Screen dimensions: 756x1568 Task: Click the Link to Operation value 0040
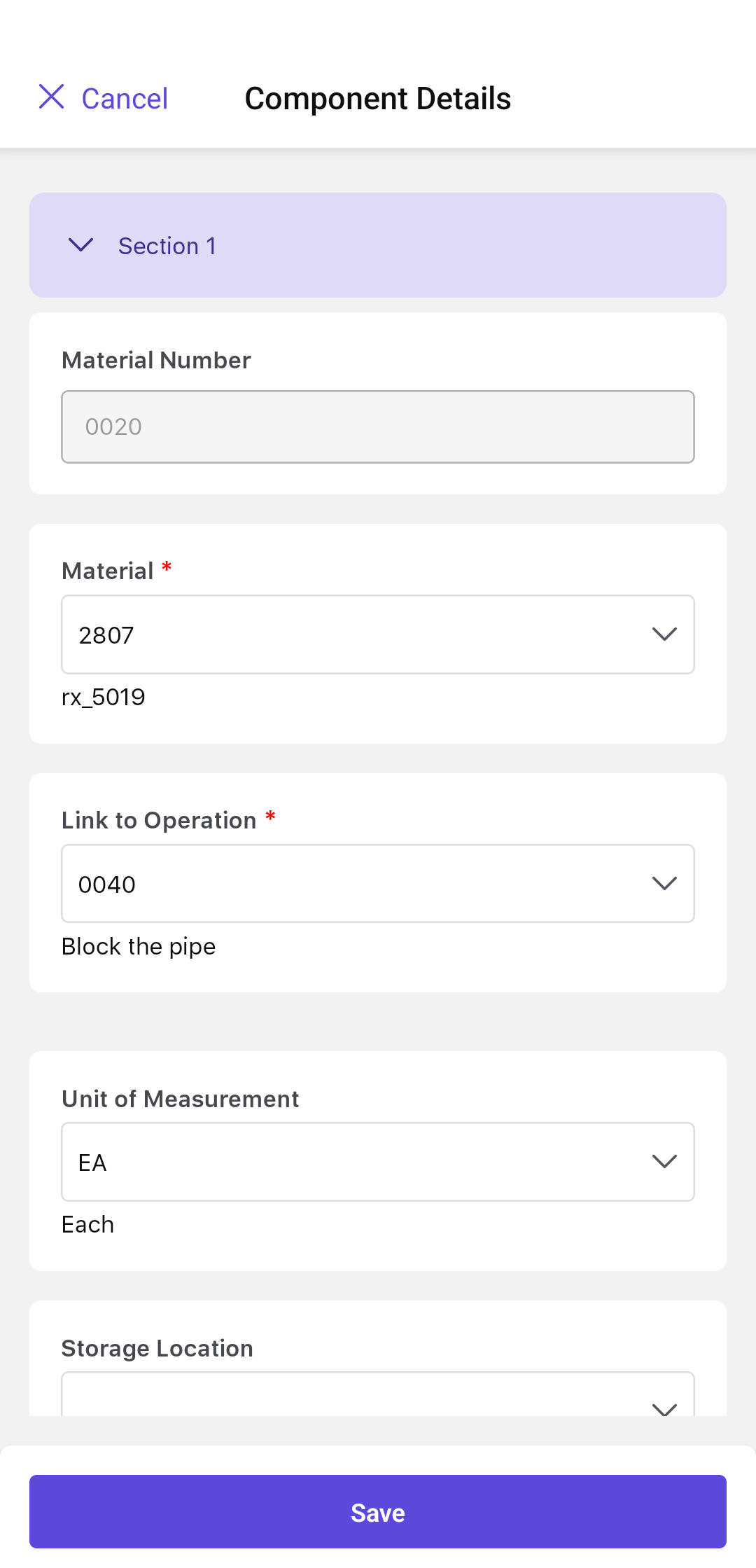[107, 884]
